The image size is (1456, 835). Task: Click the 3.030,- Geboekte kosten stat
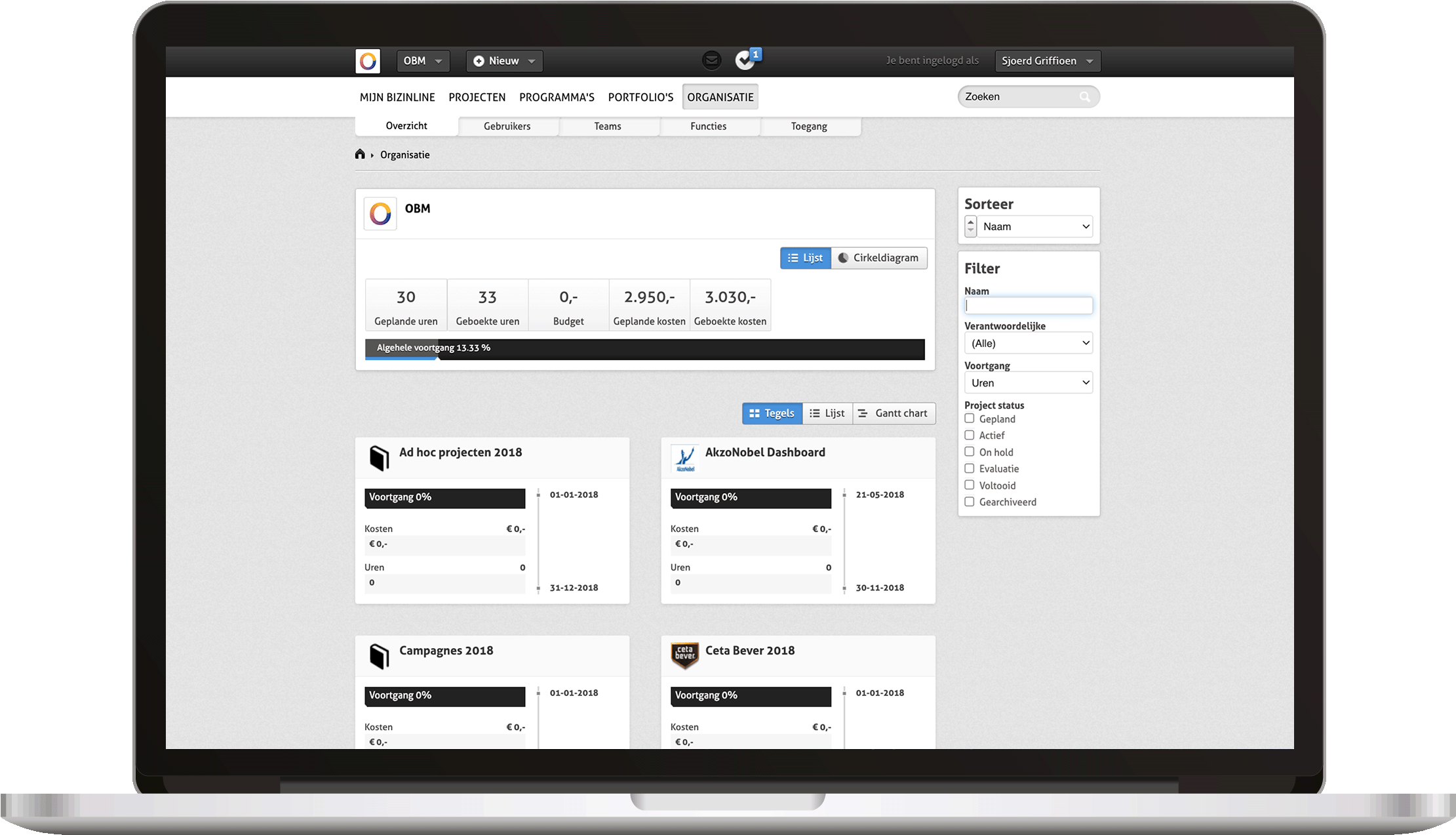(730, 306)
